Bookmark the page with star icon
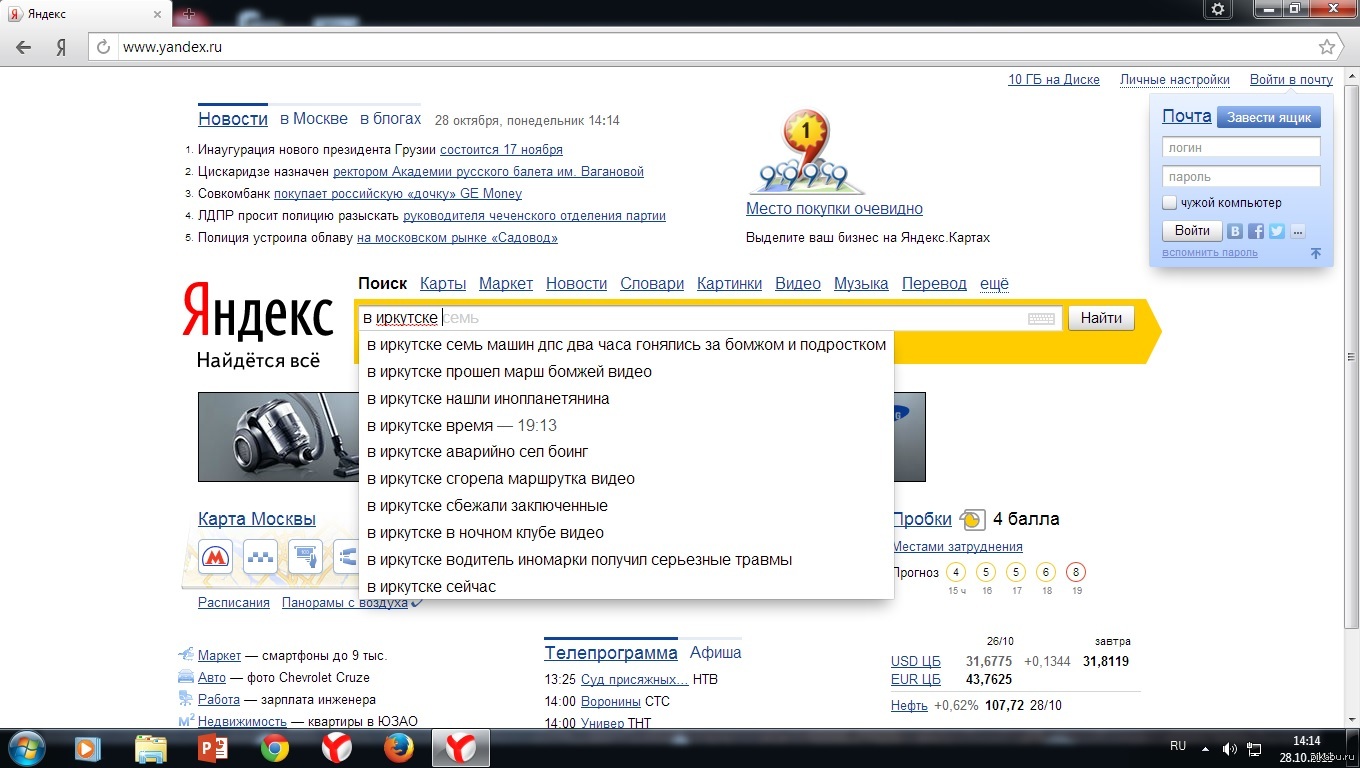The width and height of the screenshot is (1360, 768). coord(1326,47)
